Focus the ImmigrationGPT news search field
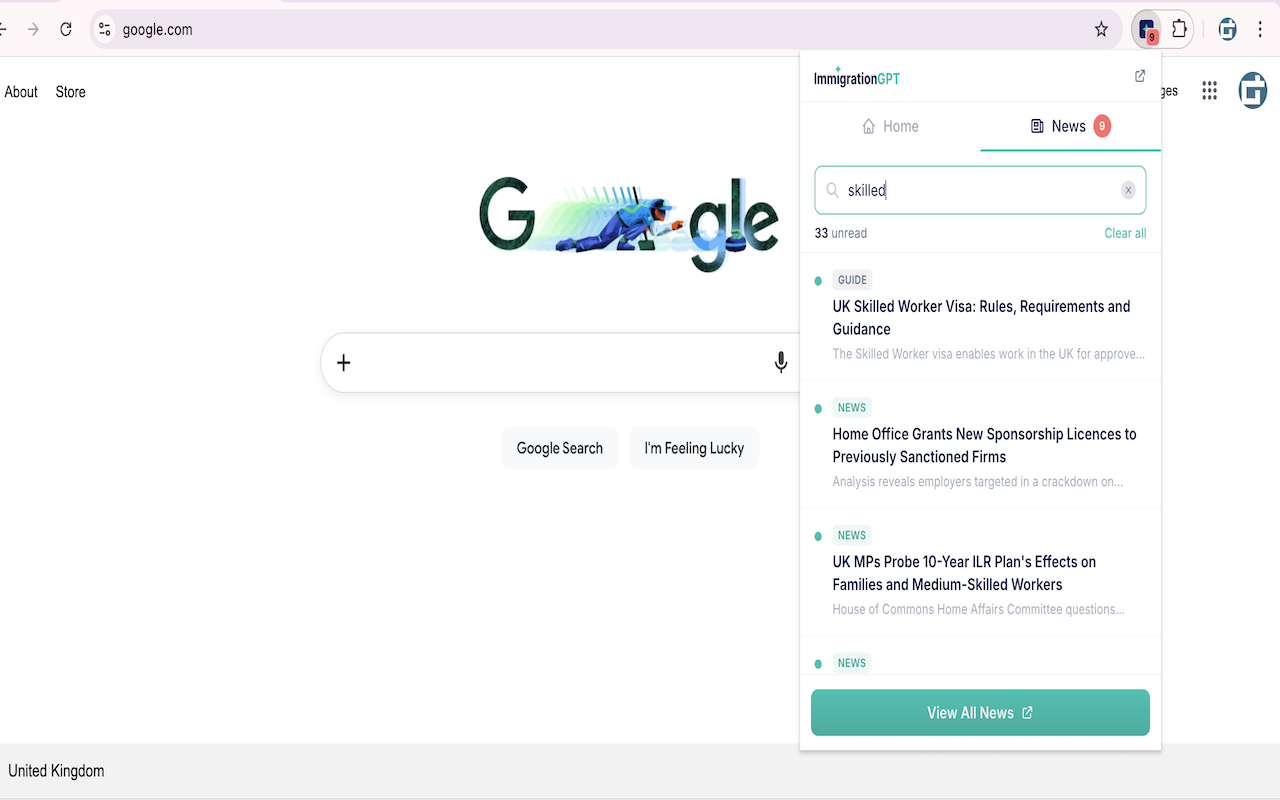This screenshot has height=800, width=1280. (x=980, y=190)
